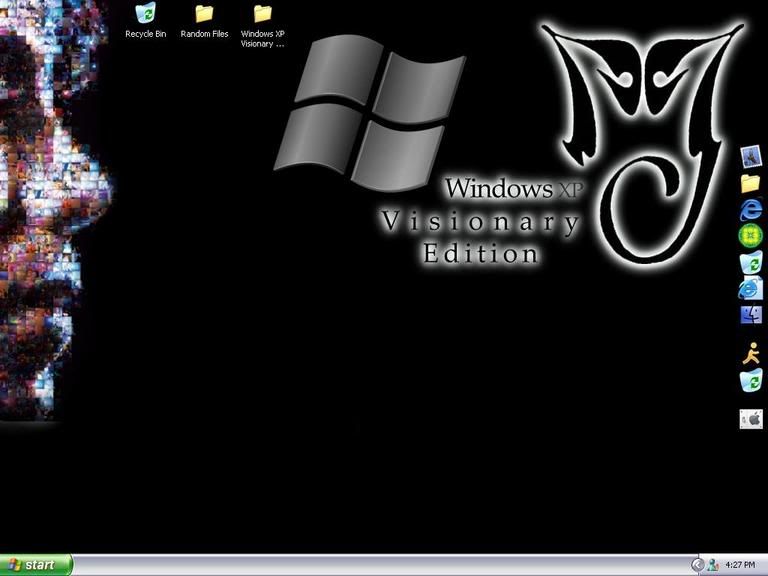
Task: Open the Finder face dock icon
Action: pos(751,314)
